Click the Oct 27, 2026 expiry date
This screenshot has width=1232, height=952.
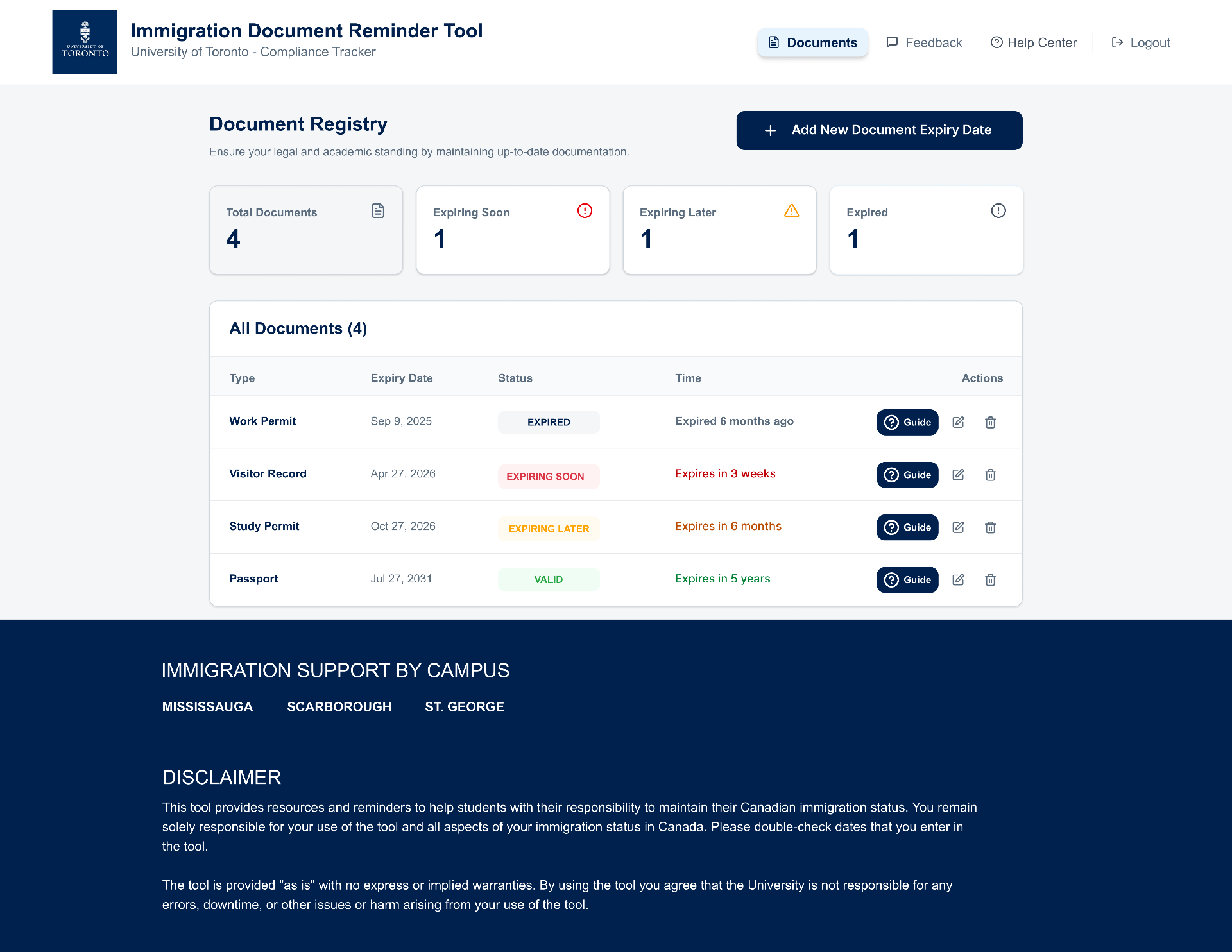click(x=403, y=526)
